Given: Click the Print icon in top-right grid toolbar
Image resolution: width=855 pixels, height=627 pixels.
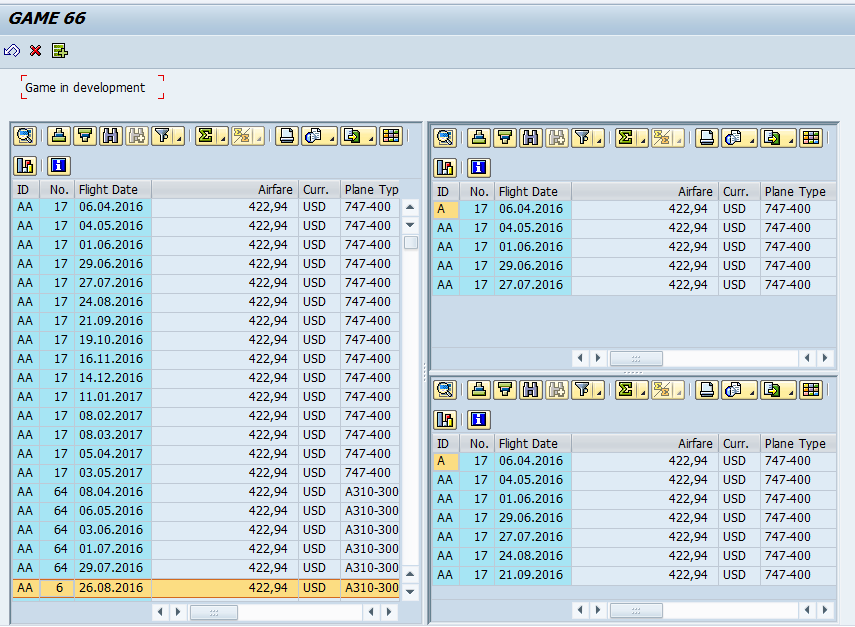Looking at the screenshot, I should coord(707,138).
